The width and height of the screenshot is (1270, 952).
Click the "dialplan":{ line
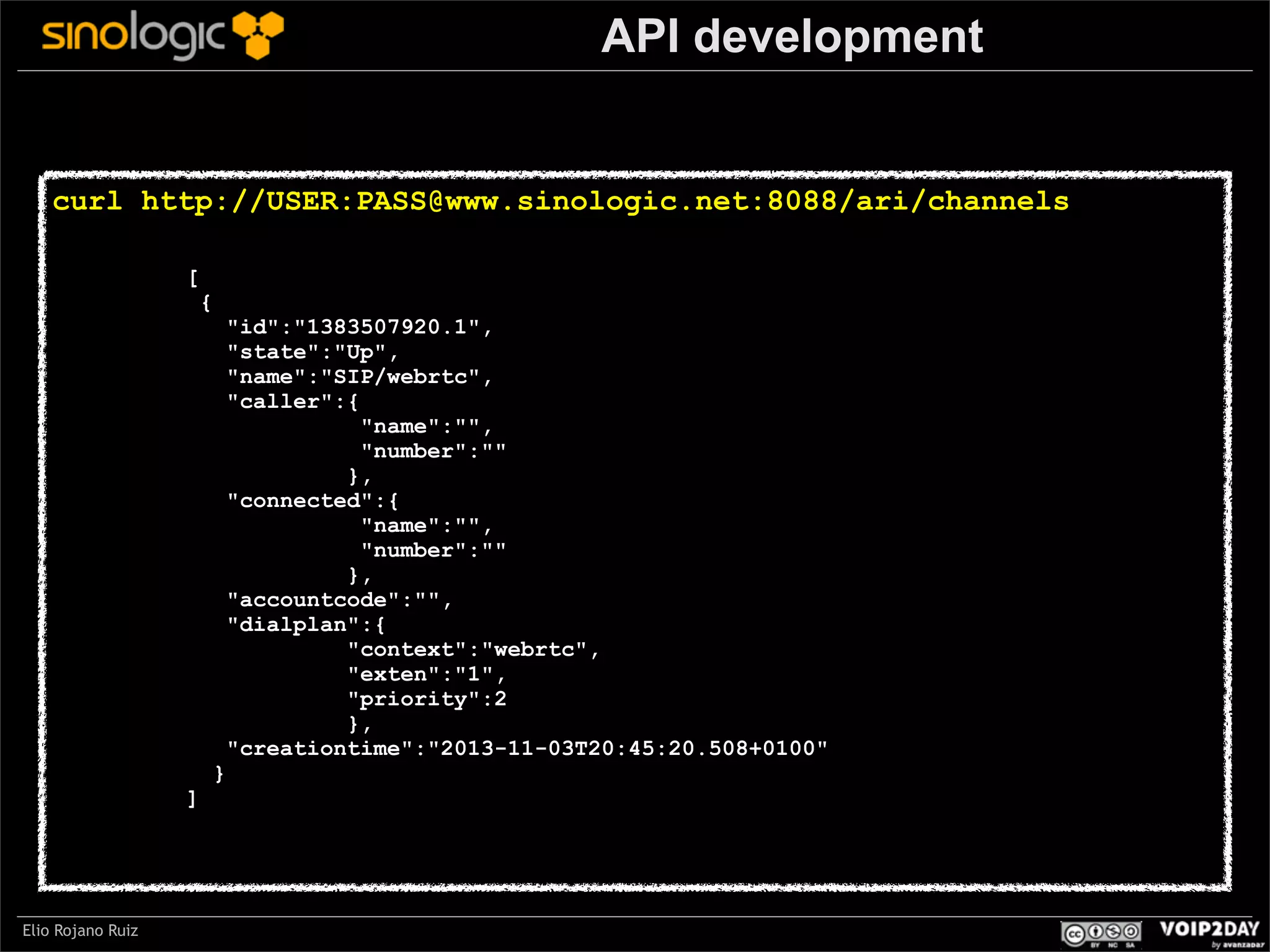[306, 625]
